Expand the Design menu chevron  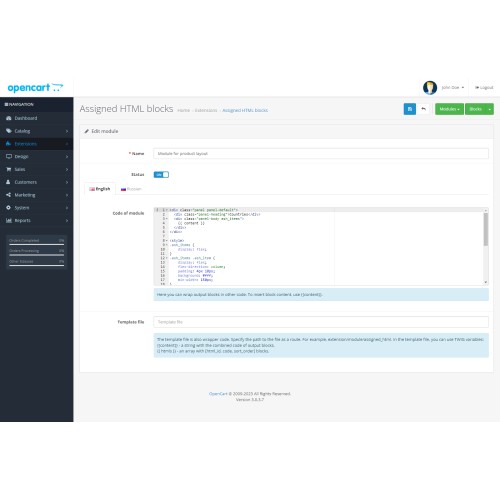tap(67, 157)
